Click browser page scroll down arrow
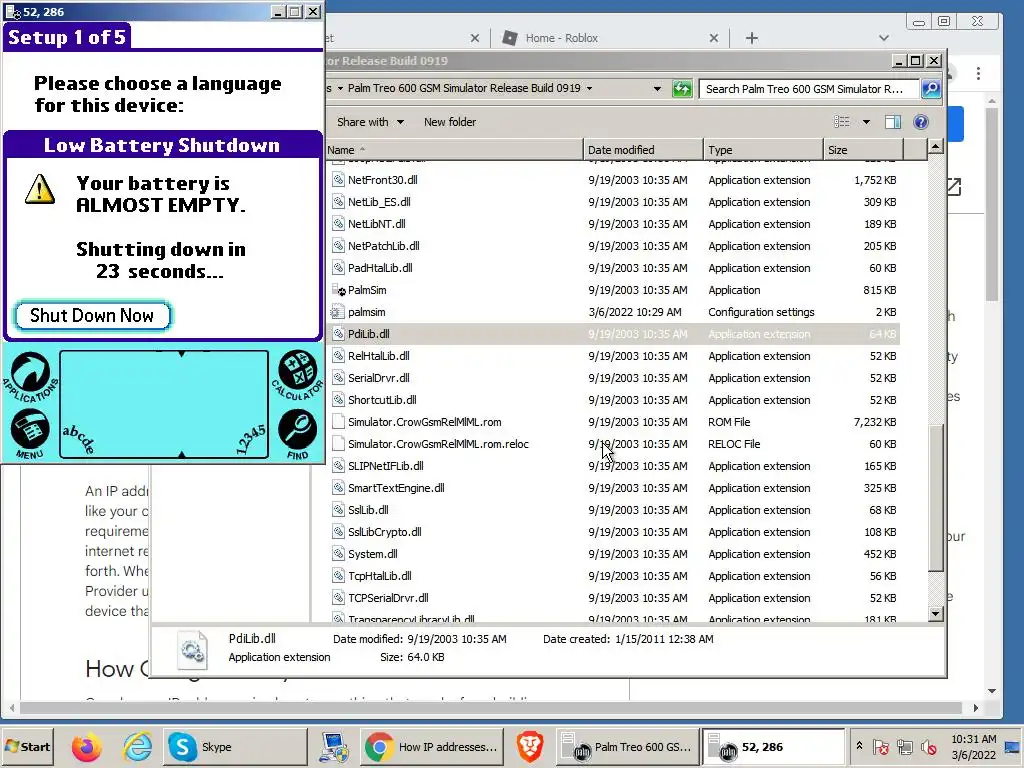 [992, 691]
